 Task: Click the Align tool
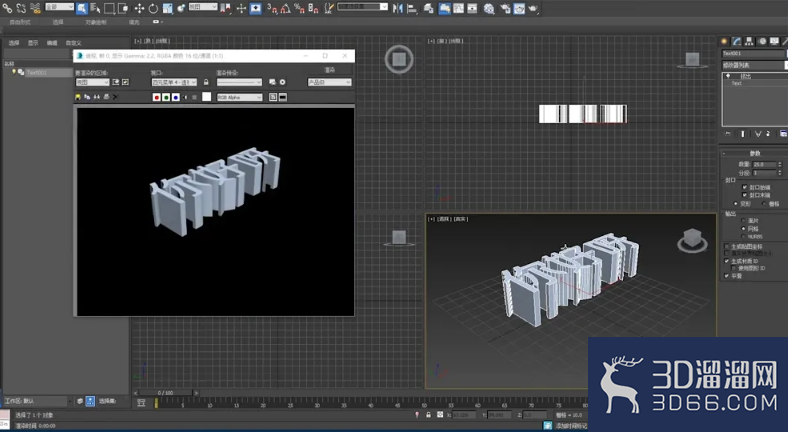[412, 8]
